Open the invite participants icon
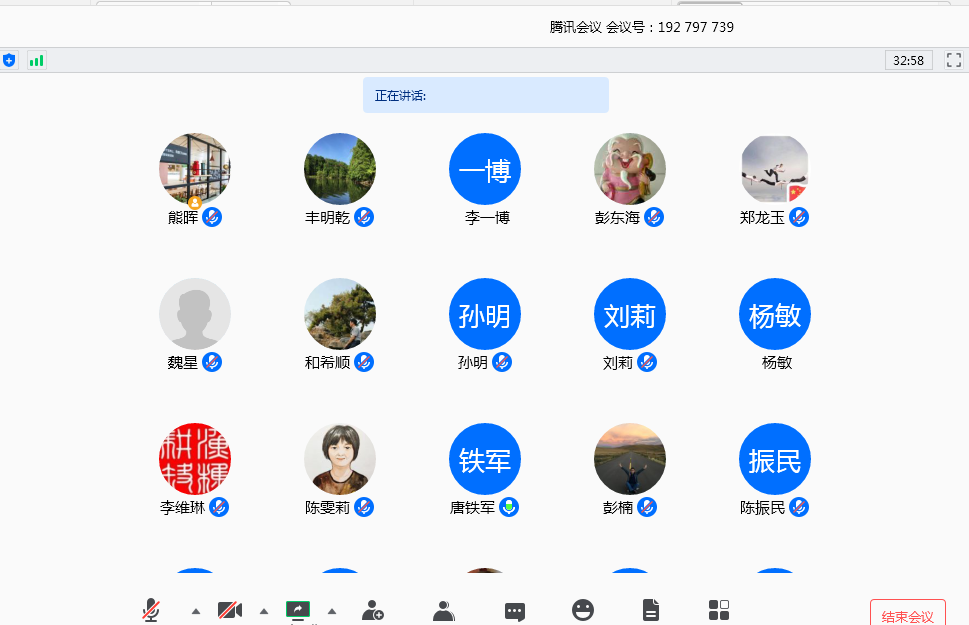The height and width of the screenshot is (625, 969). click(373, 610)
